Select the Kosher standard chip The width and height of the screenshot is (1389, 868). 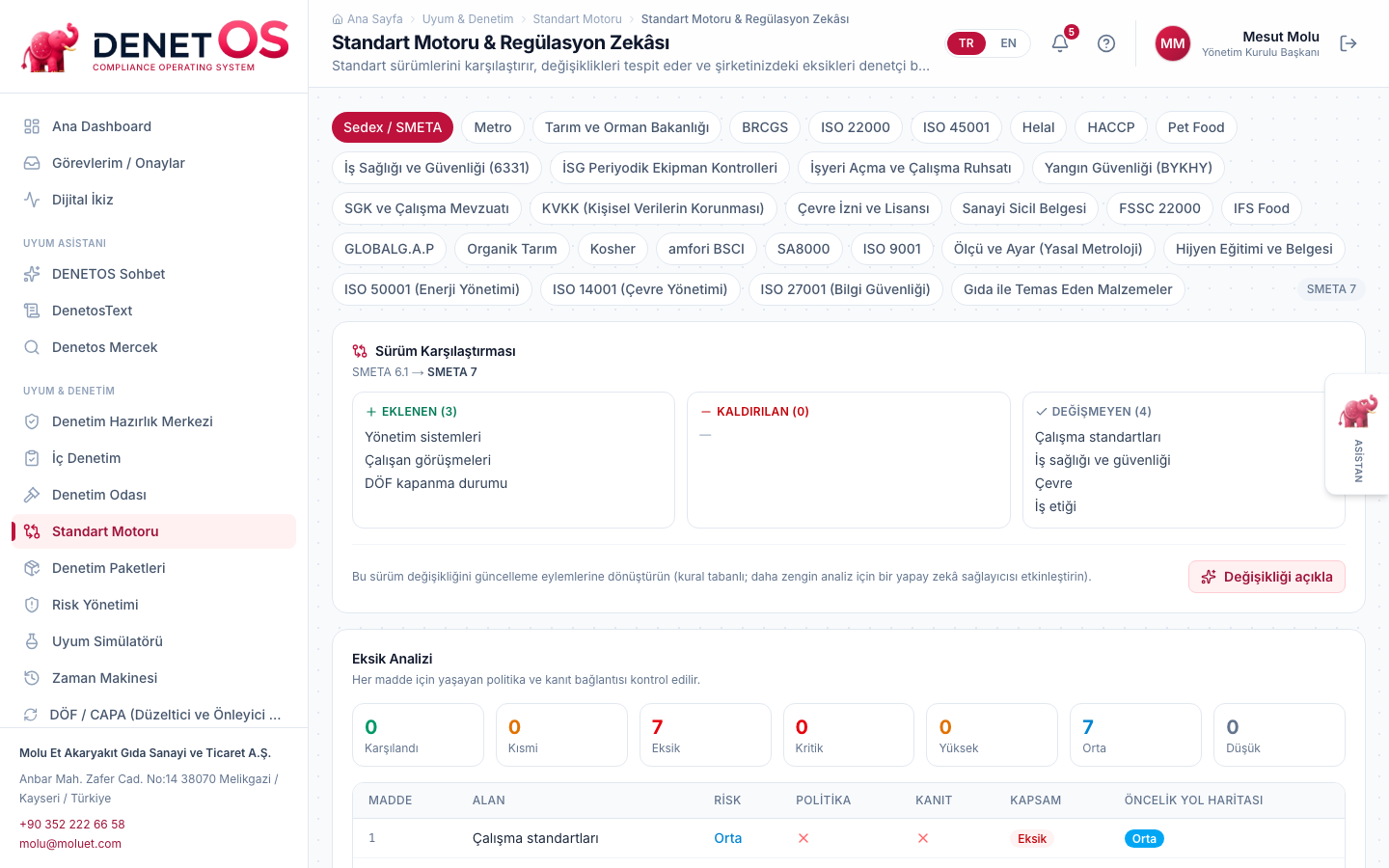(x=613, y=249)
